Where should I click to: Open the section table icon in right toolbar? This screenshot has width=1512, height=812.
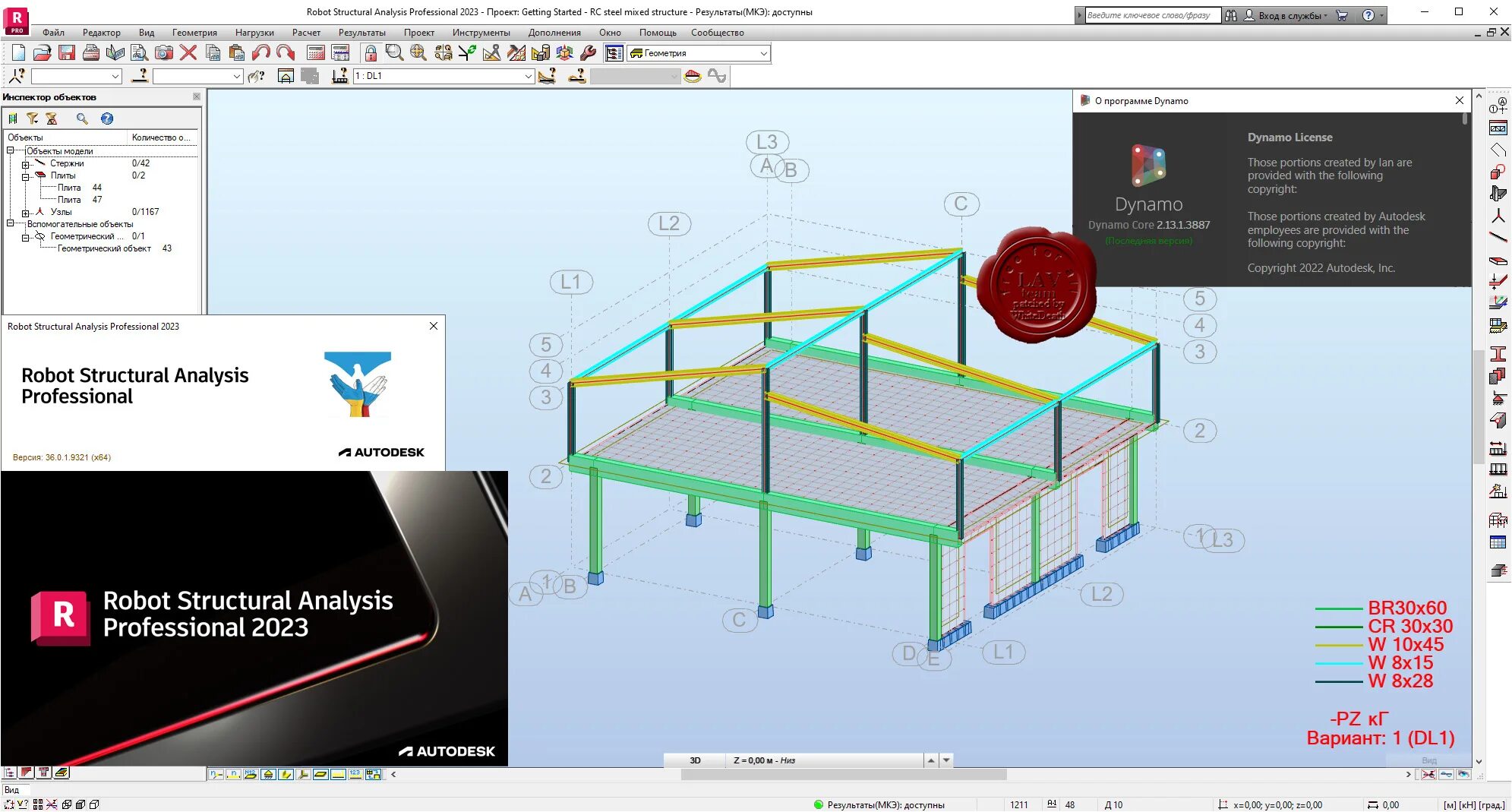click(1498, 542)
